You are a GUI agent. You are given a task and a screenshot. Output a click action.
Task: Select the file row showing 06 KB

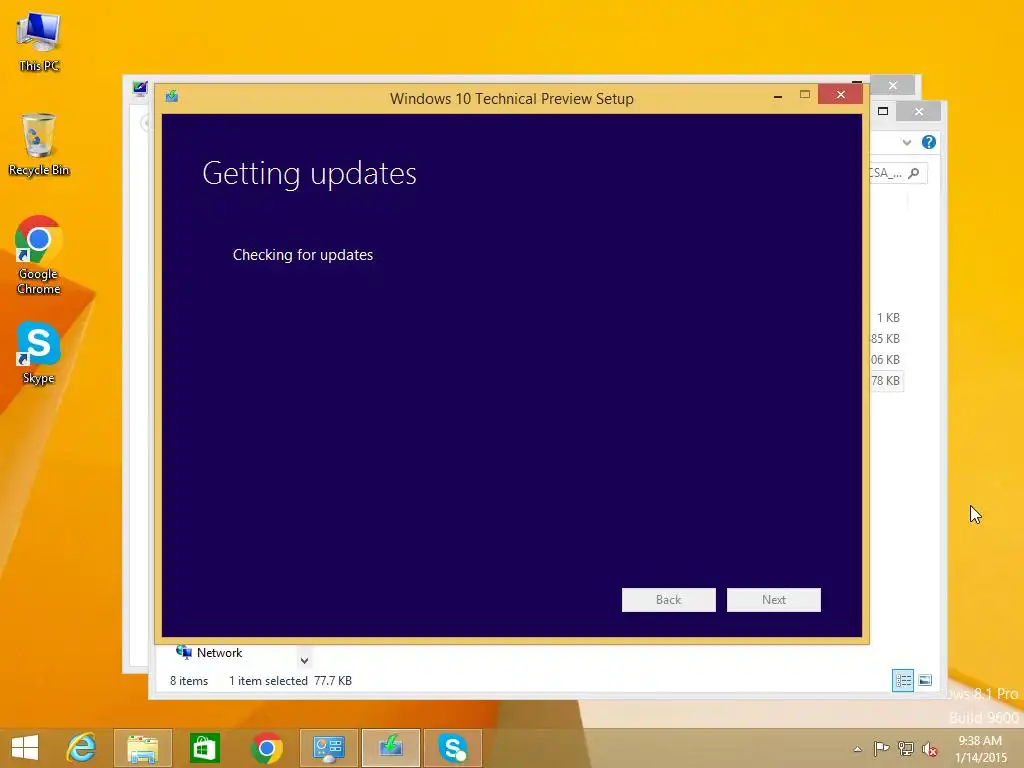pos(887,359)
